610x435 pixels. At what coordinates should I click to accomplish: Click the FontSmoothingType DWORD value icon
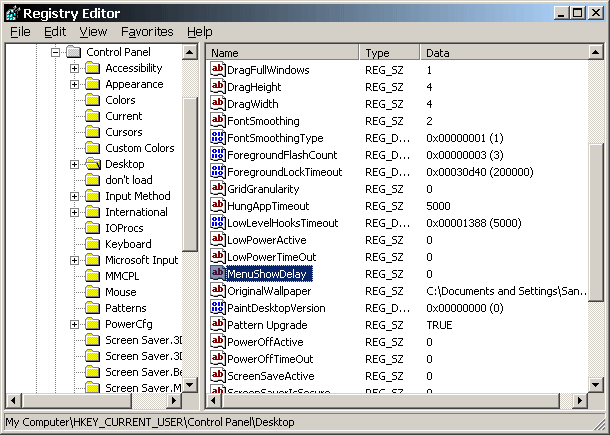click(218, 138)
